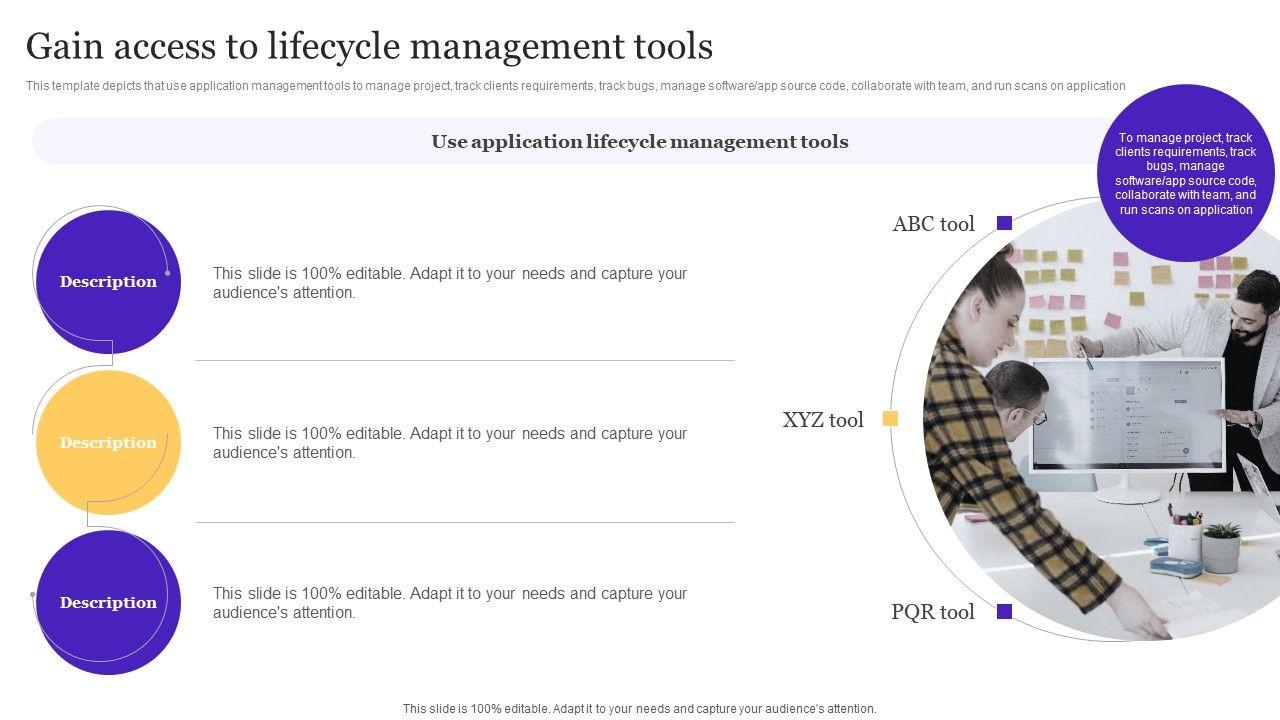The width and height of the screenshot is (1280, 720).
Task: Click the "PQR tool" label
Action: pyautogui.click(x=933, y=612)
